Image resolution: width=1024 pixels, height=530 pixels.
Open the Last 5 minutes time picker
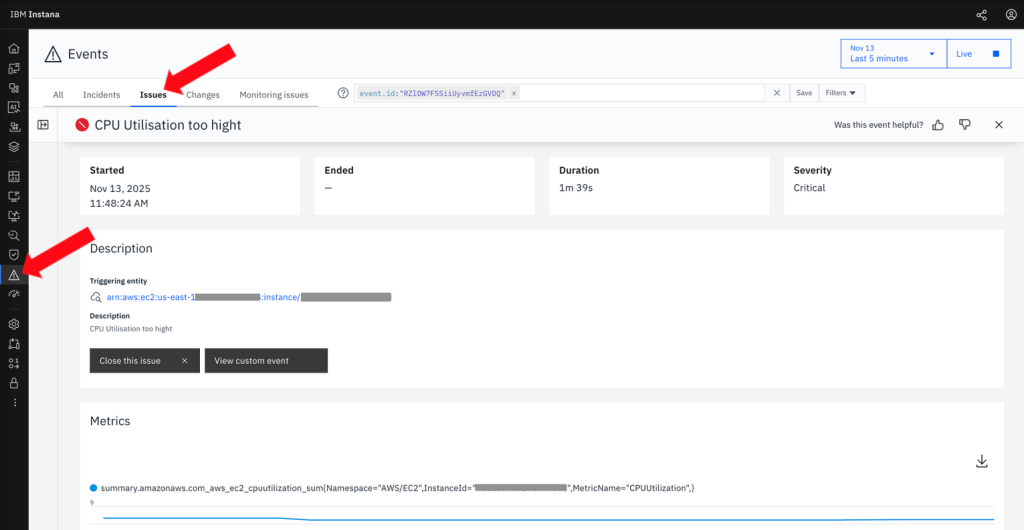(893, 54)
